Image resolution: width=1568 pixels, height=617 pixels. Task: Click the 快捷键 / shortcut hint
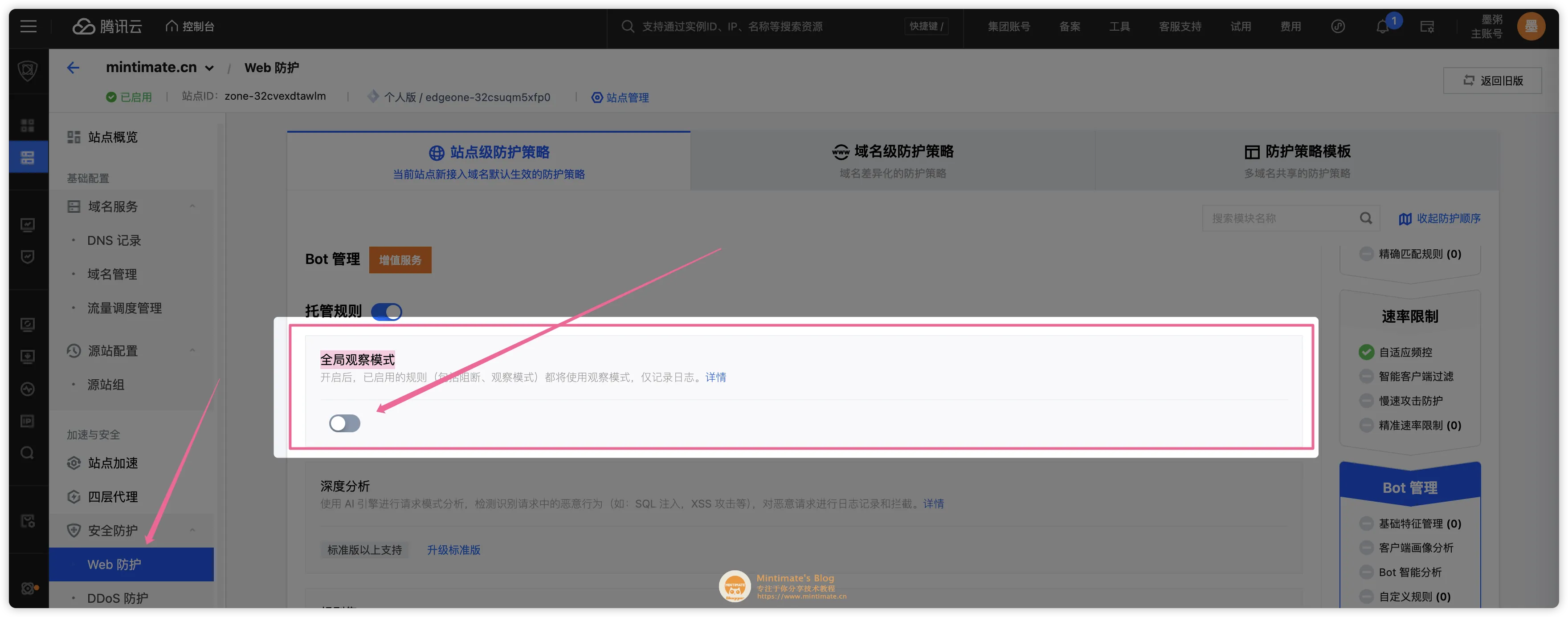click(x=926, y=26)
